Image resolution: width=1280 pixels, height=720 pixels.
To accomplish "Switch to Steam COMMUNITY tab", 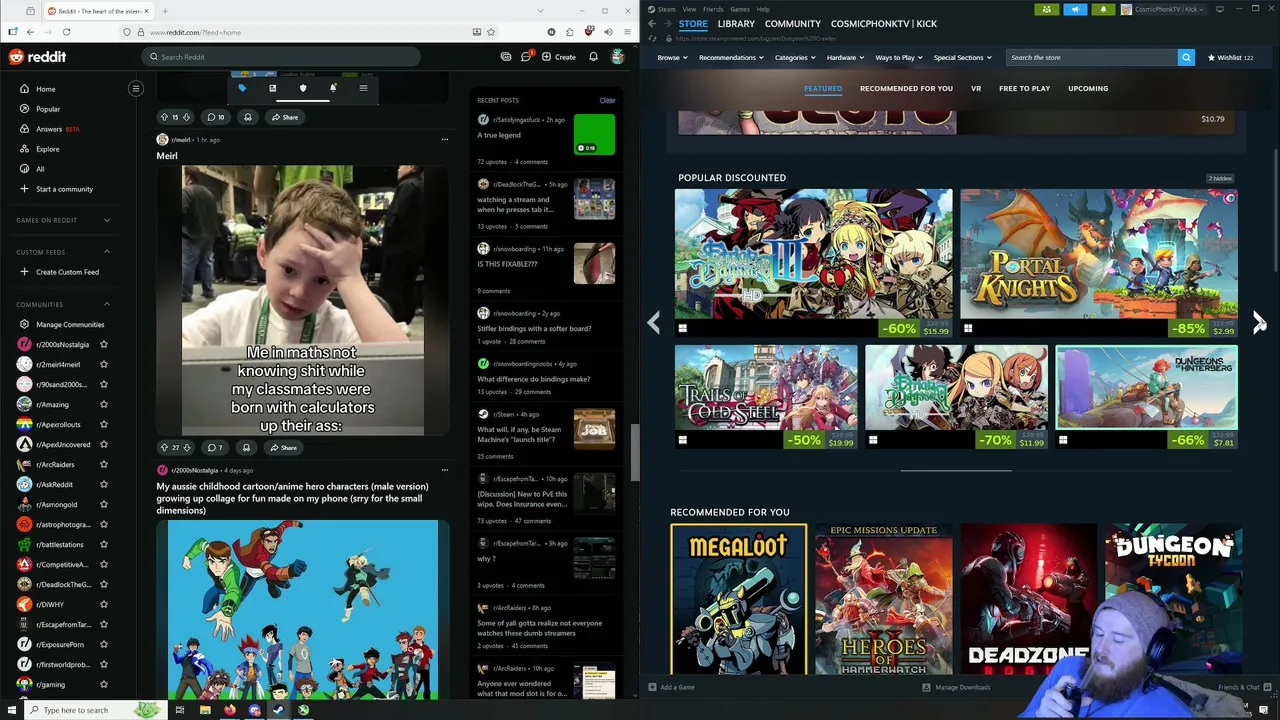I will tap(793, 23).
